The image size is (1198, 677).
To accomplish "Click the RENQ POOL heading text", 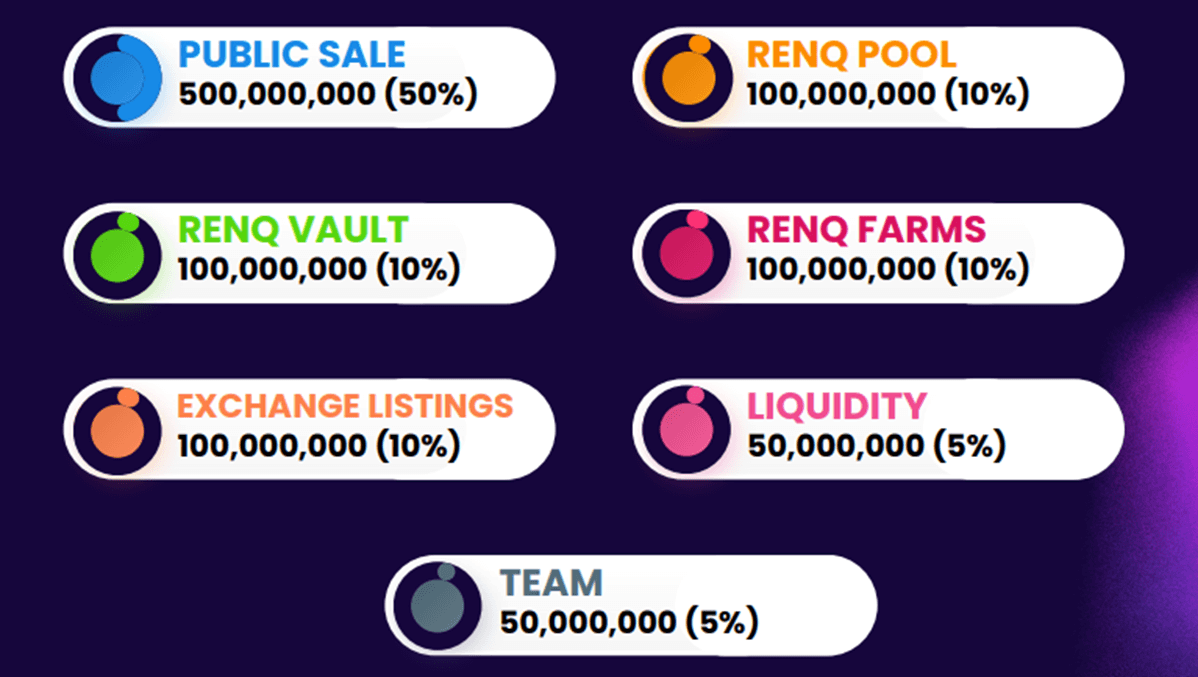I will pyautogui.click(x=851, y=54).
